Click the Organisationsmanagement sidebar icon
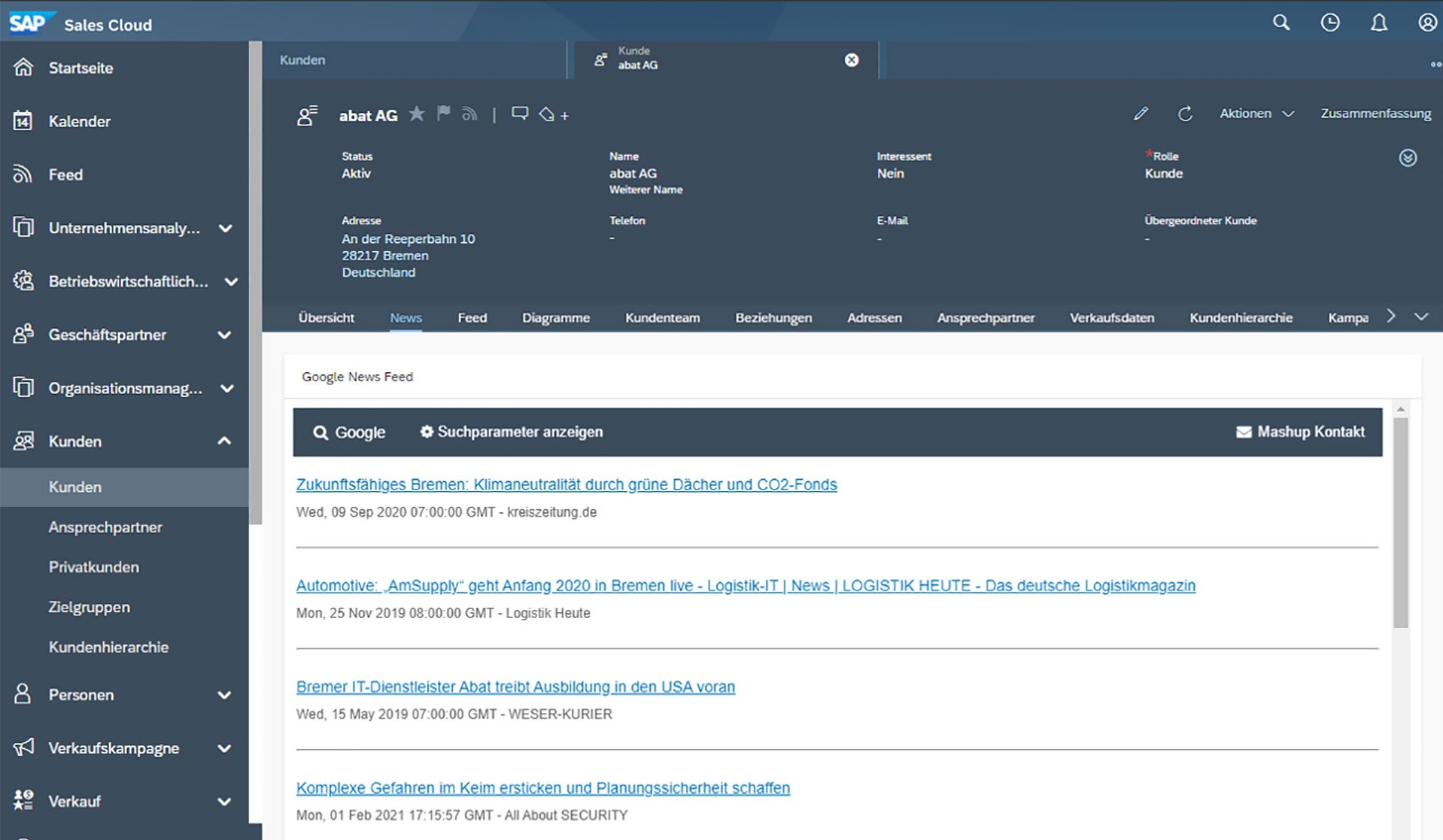Viewport: 1443px width, 840px height. [x=23, y=387]
